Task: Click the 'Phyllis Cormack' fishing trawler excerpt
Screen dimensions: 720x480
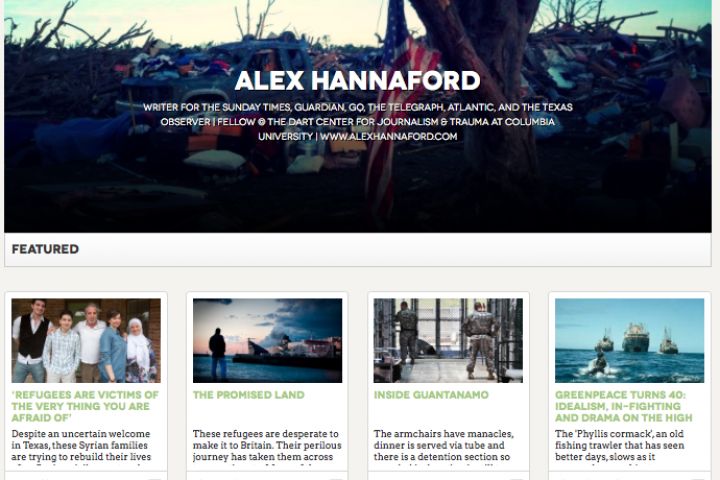Action: pyautogui.click(x=619, y=445)
